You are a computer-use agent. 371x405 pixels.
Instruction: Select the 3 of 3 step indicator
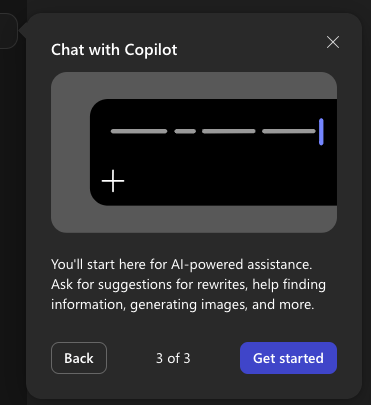[173, 358]
